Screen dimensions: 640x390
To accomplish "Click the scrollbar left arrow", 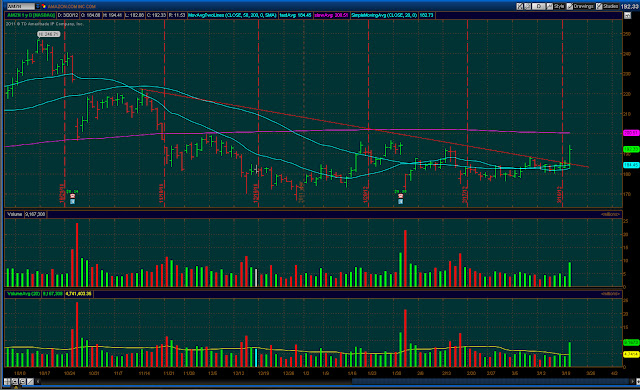I will pos(38,382).
